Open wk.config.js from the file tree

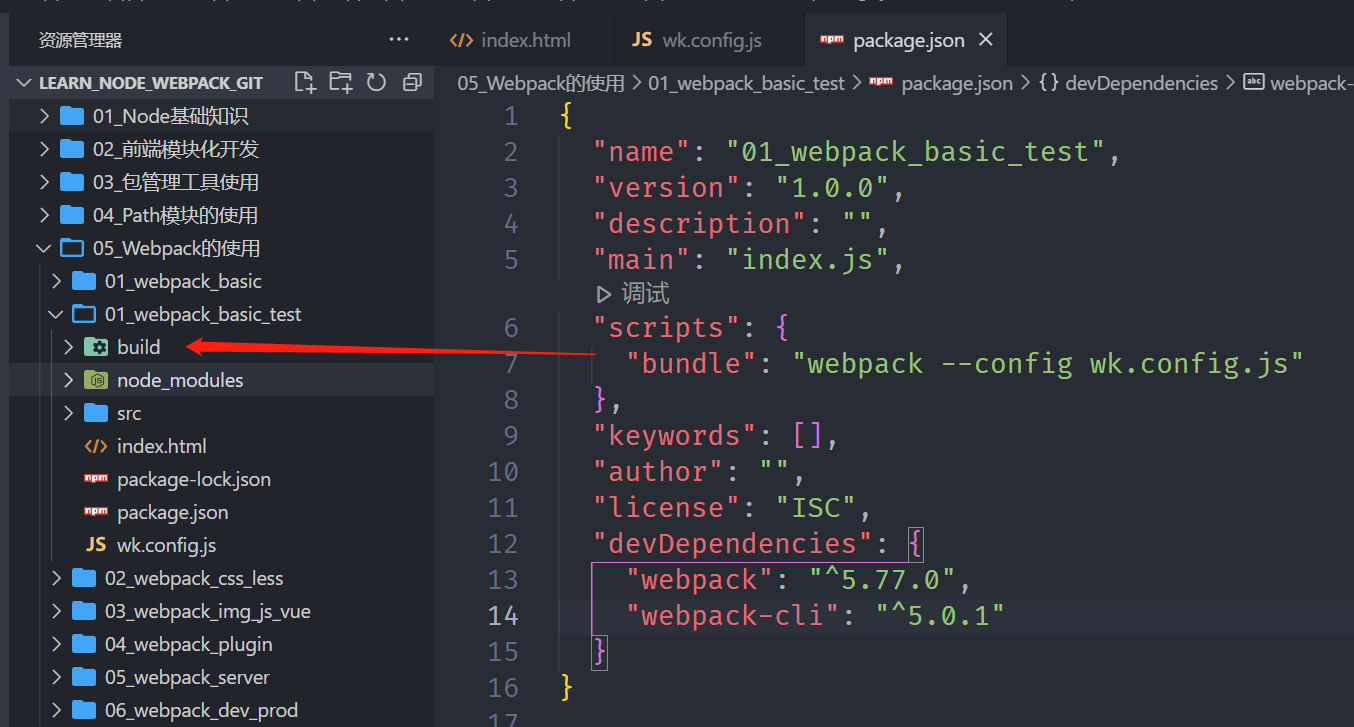click(166, 545)
